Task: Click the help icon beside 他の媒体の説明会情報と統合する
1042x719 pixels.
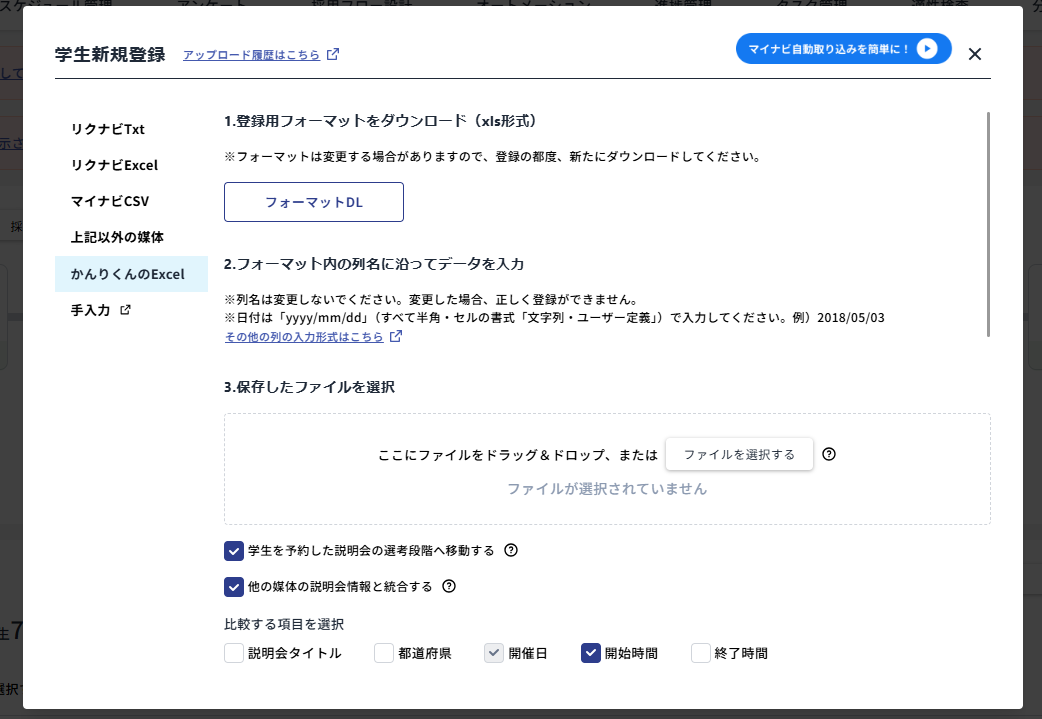Action: 448,586
